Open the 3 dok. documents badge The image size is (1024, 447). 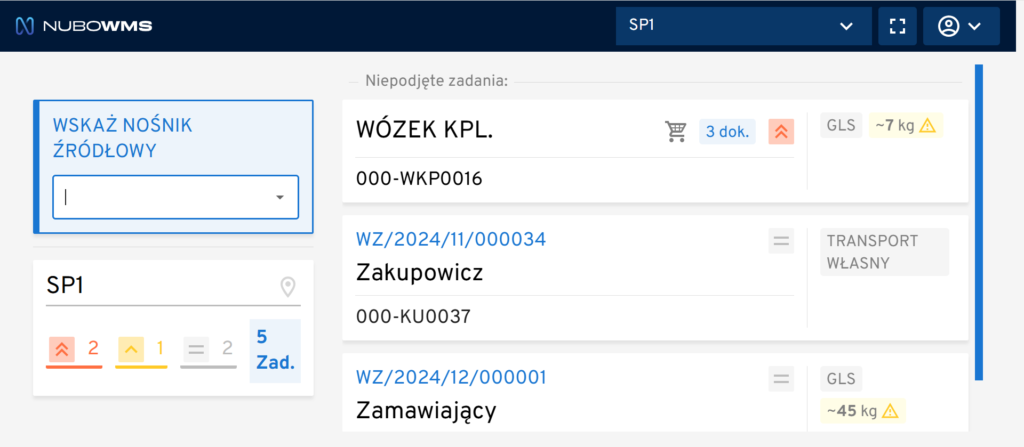pyautogui.click(x=727, y=131)
